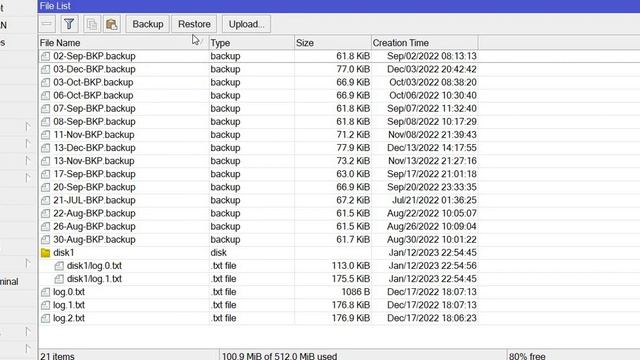Click creation time Nov/13/2022 21:27:16

click(432, 161)
